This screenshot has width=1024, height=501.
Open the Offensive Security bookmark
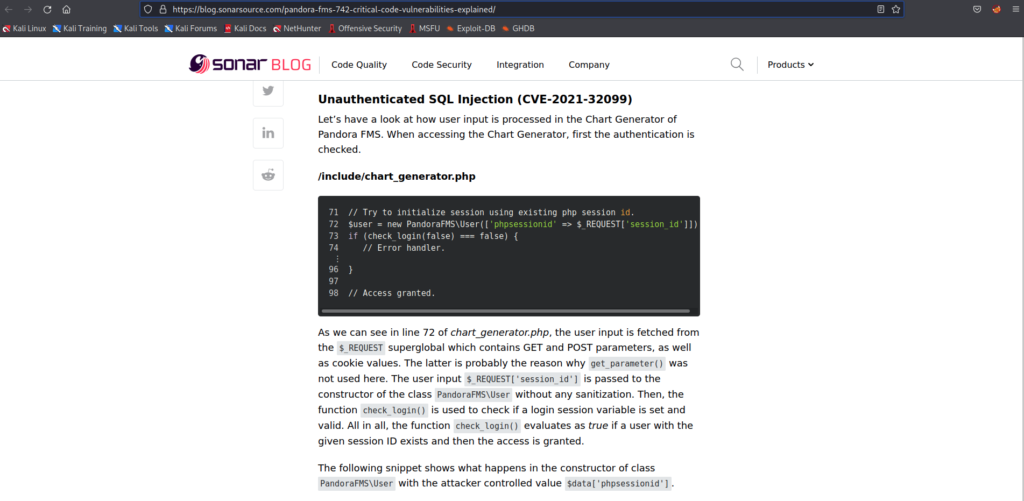[x=365, y=28]
